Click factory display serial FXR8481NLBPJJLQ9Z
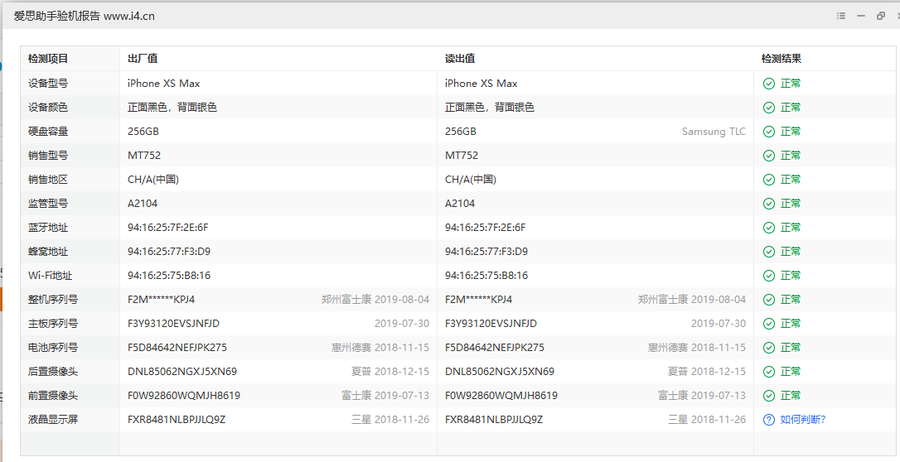The height and width of the screenshot is (462, 900). coord(176,420)
